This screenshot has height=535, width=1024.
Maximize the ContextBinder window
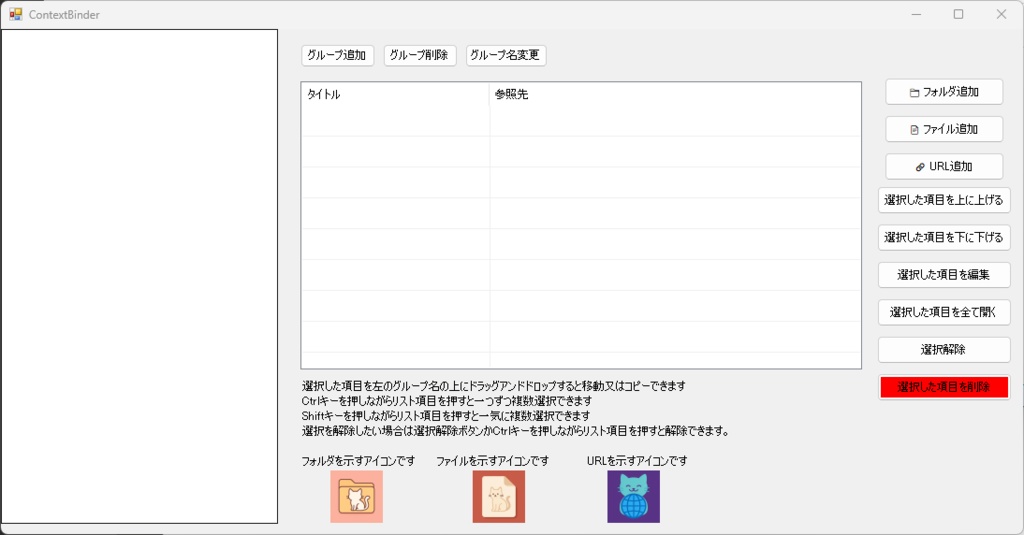(x=958, y=14)
